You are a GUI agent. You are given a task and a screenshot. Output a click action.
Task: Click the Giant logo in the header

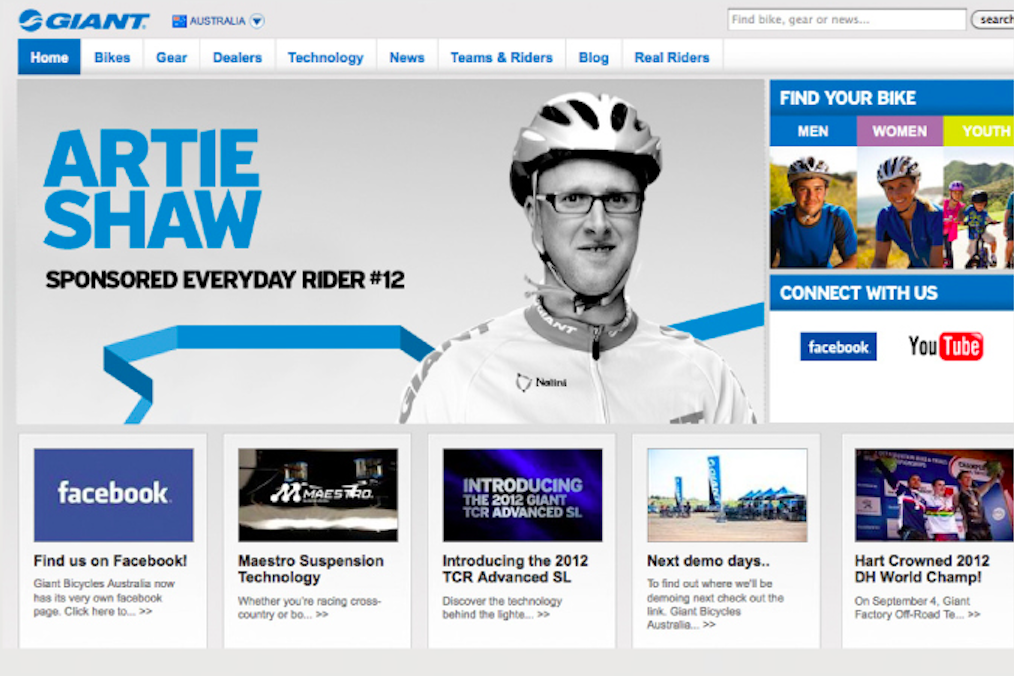coord(84,21)
